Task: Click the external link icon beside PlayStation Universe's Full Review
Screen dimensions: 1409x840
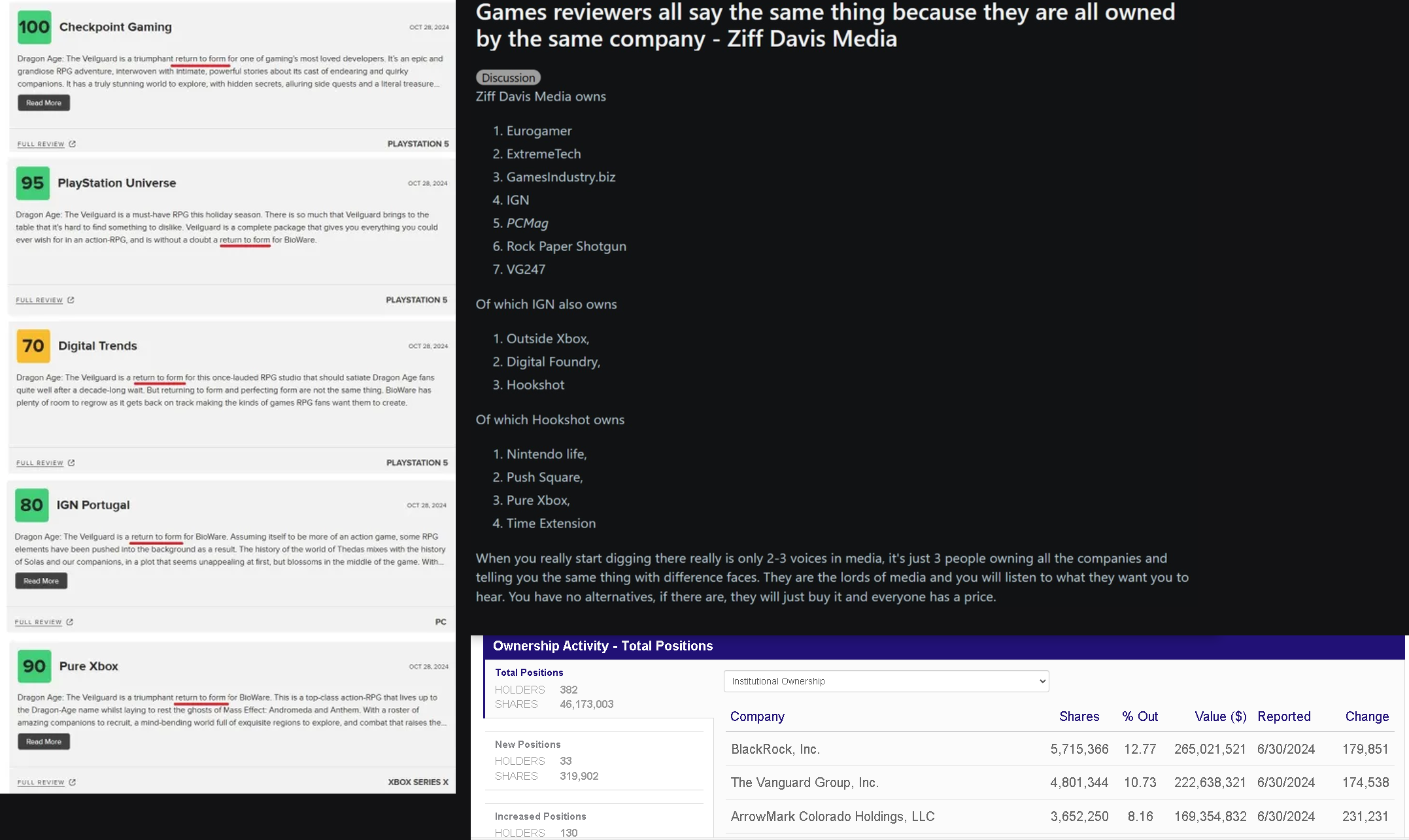Action: click(71, 300)
